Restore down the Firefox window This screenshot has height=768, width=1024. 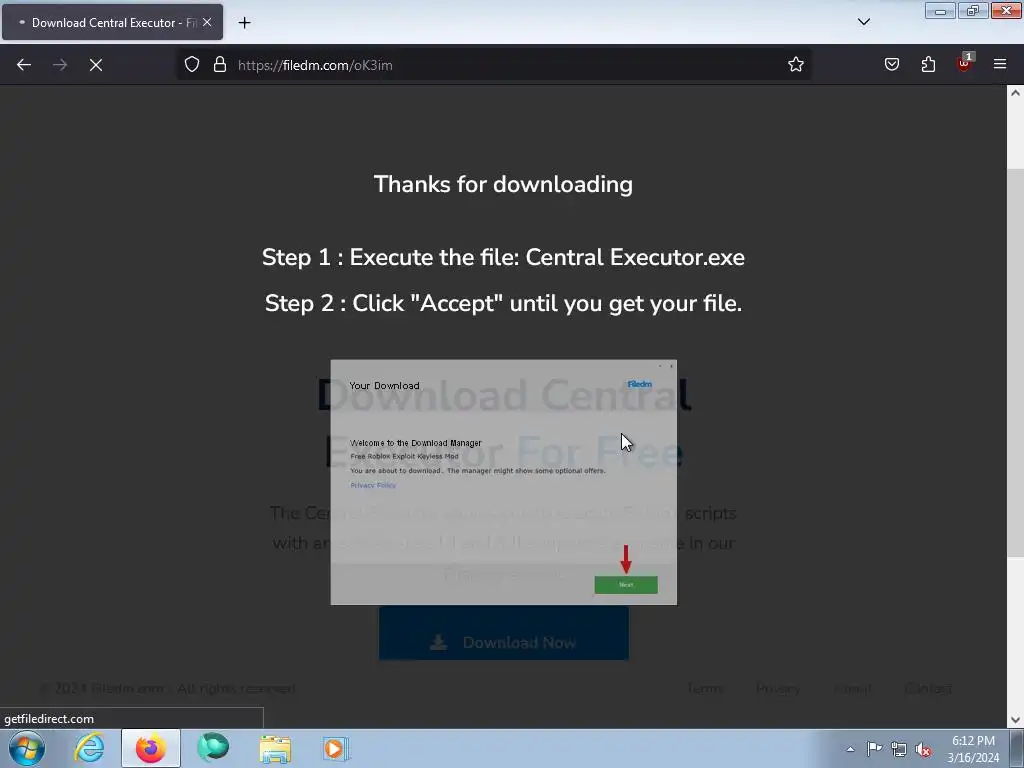973,10
